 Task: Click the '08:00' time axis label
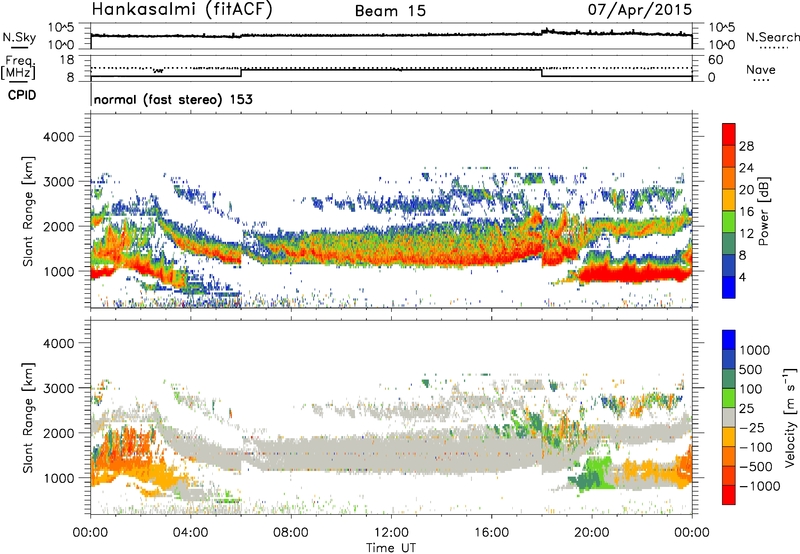pyautogui.click(x=291, y=533)
